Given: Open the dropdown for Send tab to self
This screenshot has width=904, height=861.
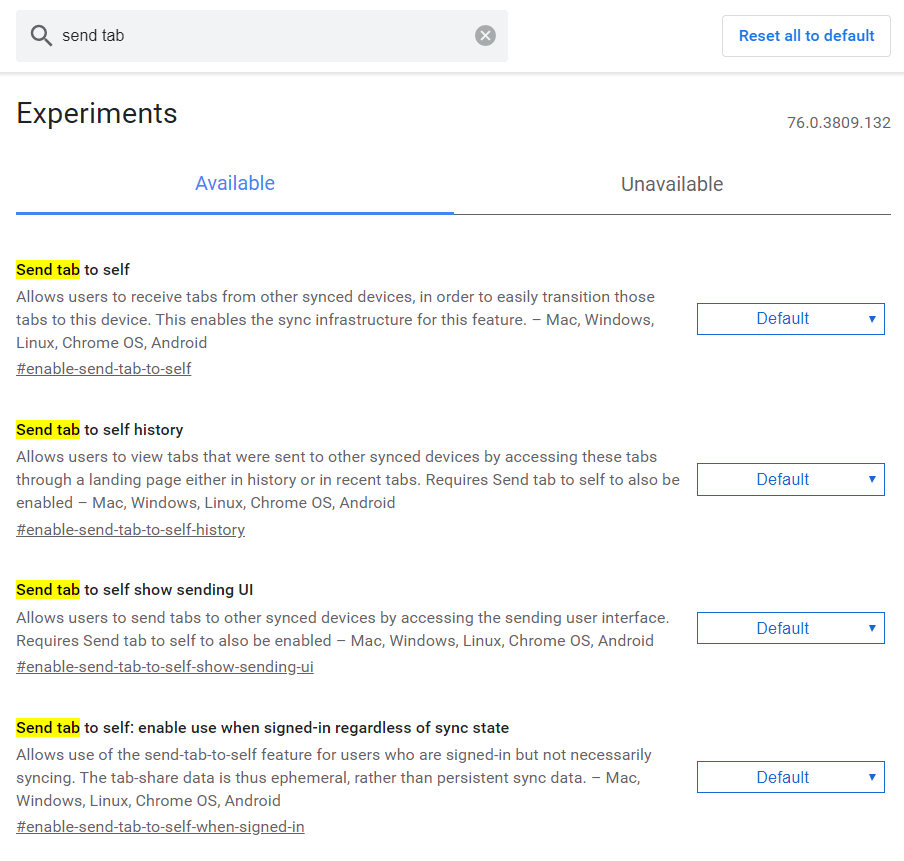Looking at the screenshot, I should point(790,319).
